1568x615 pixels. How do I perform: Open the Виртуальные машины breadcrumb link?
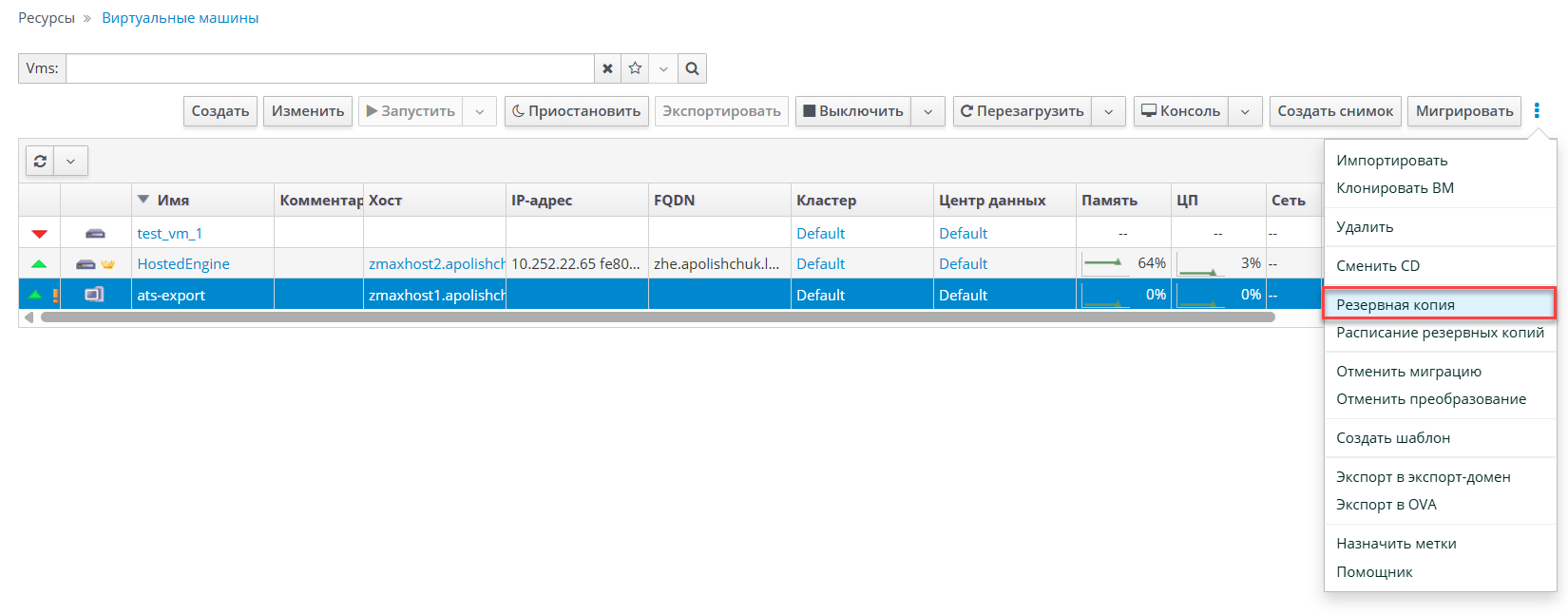[x=181, y=18]
